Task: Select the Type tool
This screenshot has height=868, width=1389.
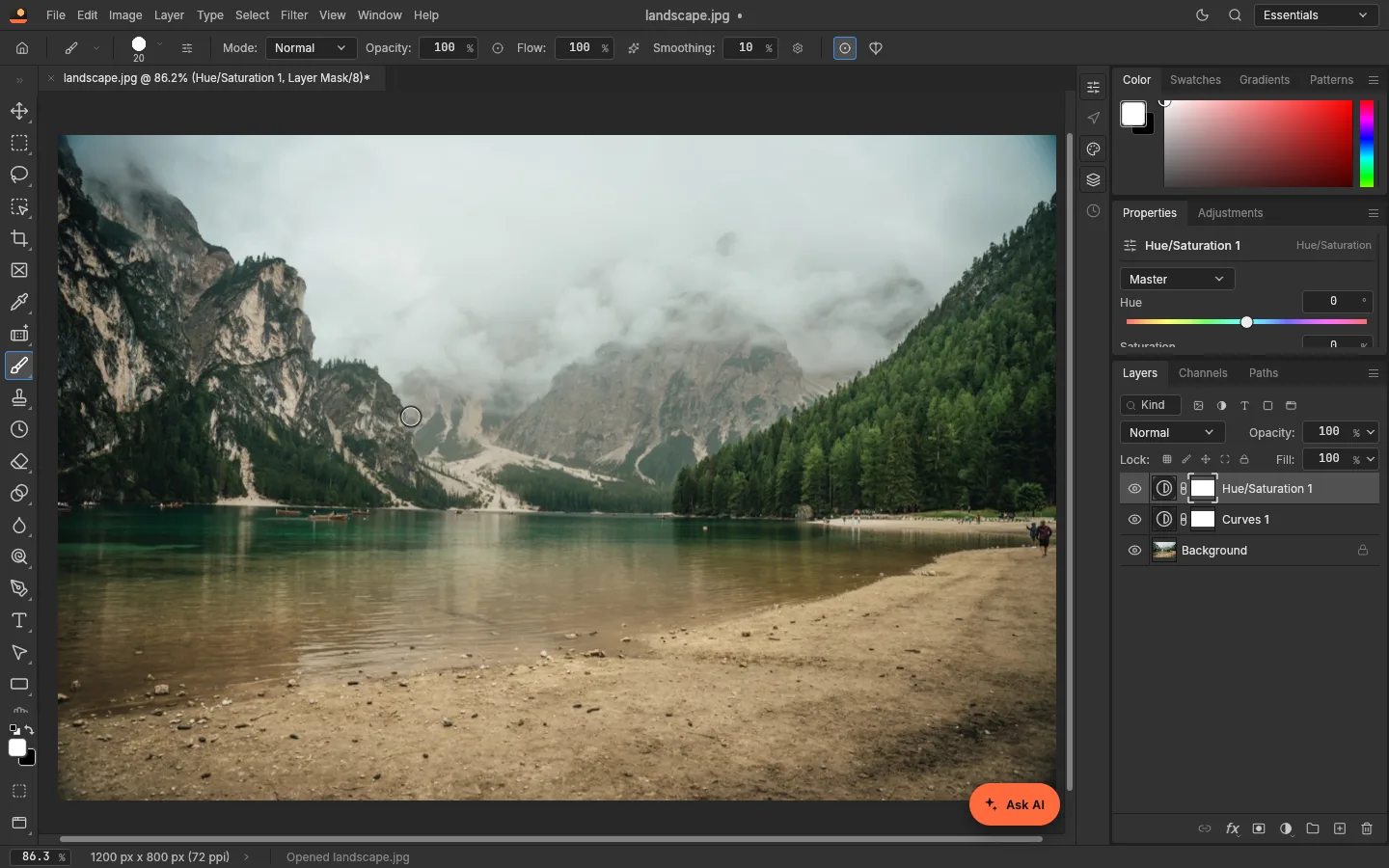Action: [x=19, y=620]
